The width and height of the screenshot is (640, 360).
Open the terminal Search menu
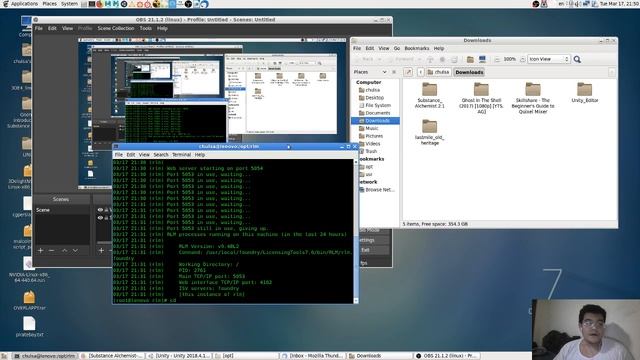click(x=161, y=155)
